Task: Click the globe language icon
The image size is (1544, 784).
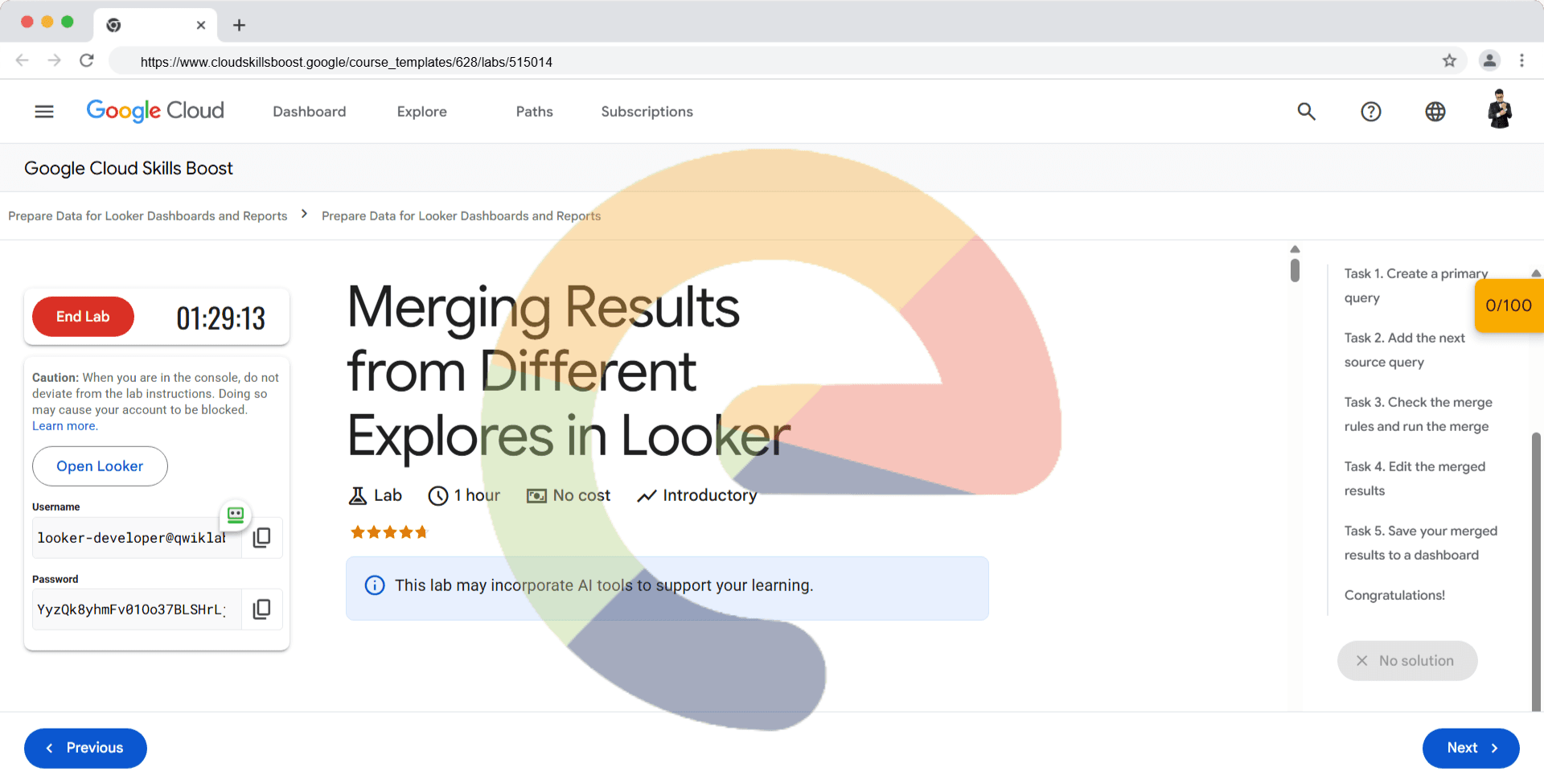Action: tap(1435, 112)
